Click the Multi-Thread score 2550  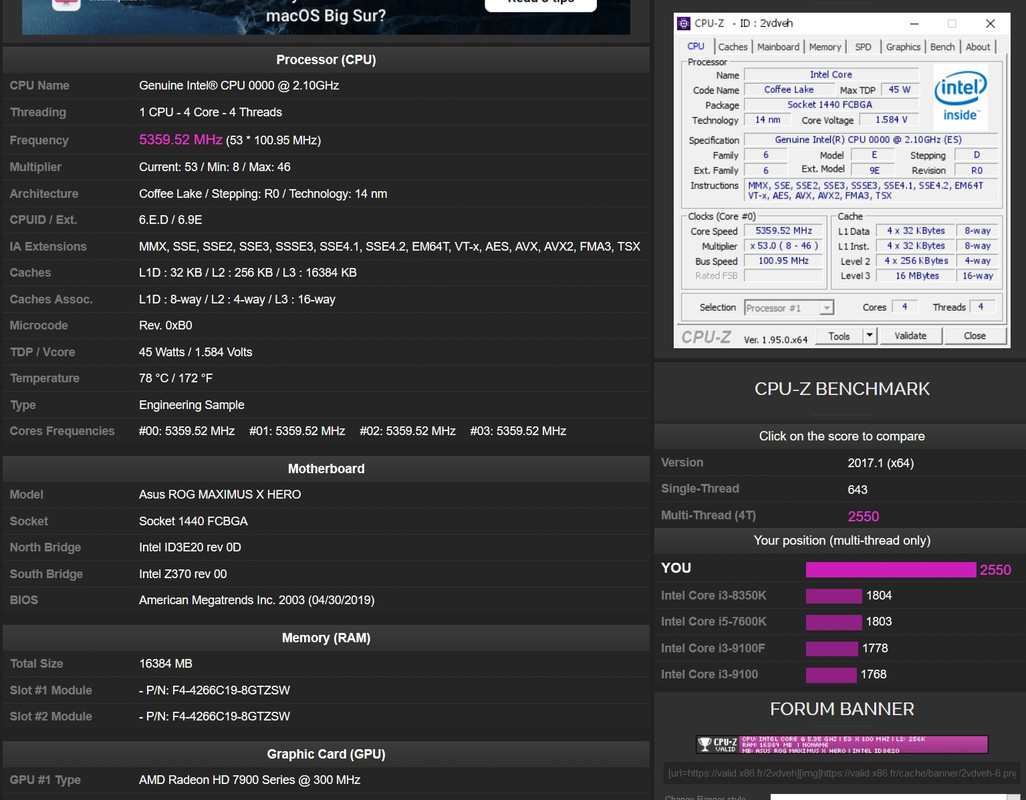(x=863, y=517)
